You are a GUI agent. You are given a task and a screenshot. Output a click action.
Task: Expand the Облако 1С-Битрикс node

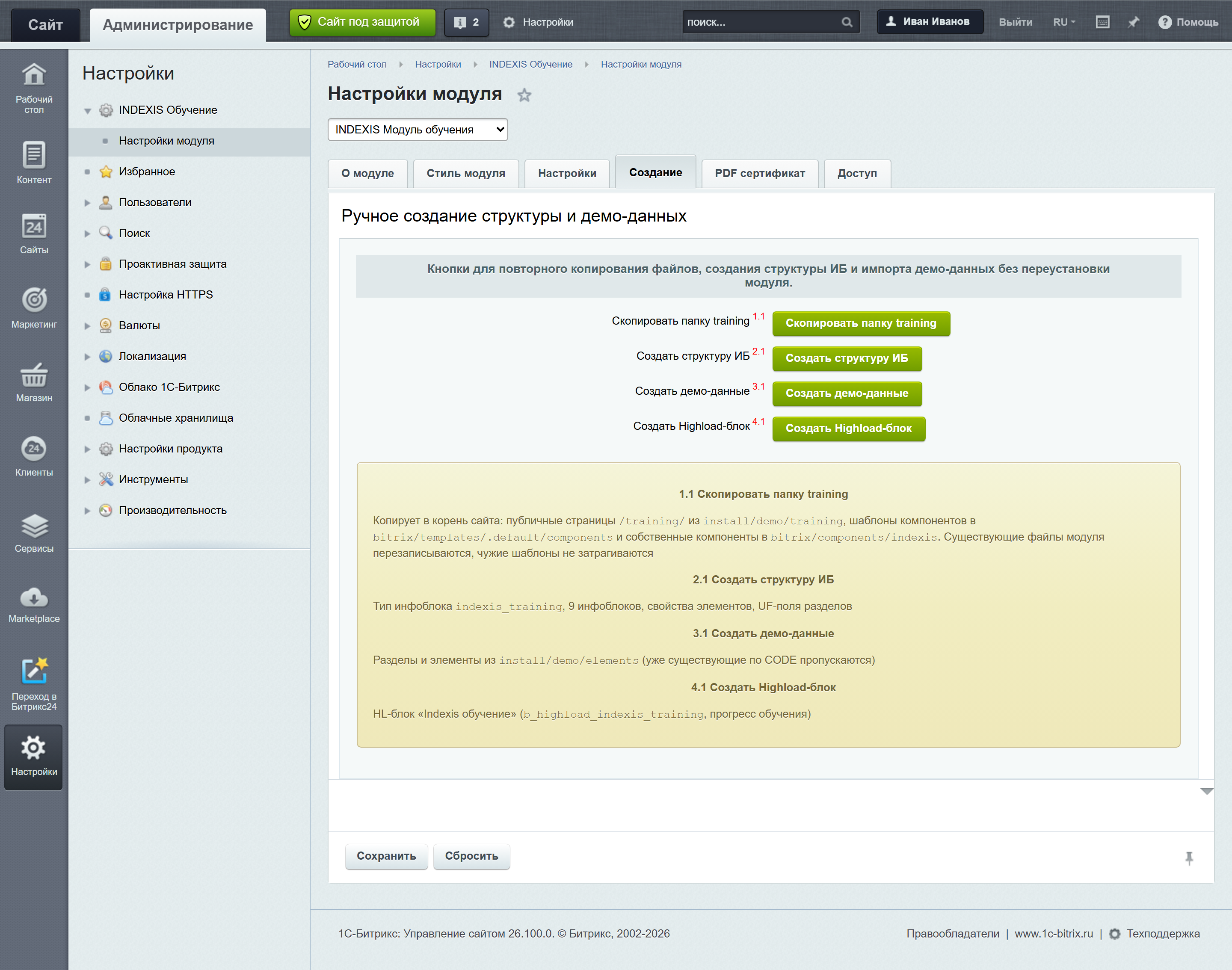[x=87, y=387]
